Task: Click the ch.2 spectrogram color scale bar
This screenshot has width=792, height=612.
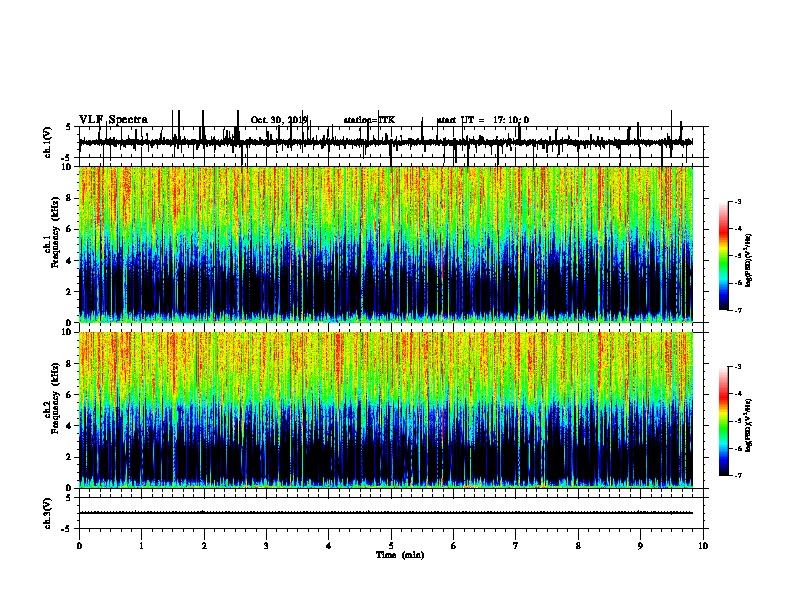Action: [724, 421]
